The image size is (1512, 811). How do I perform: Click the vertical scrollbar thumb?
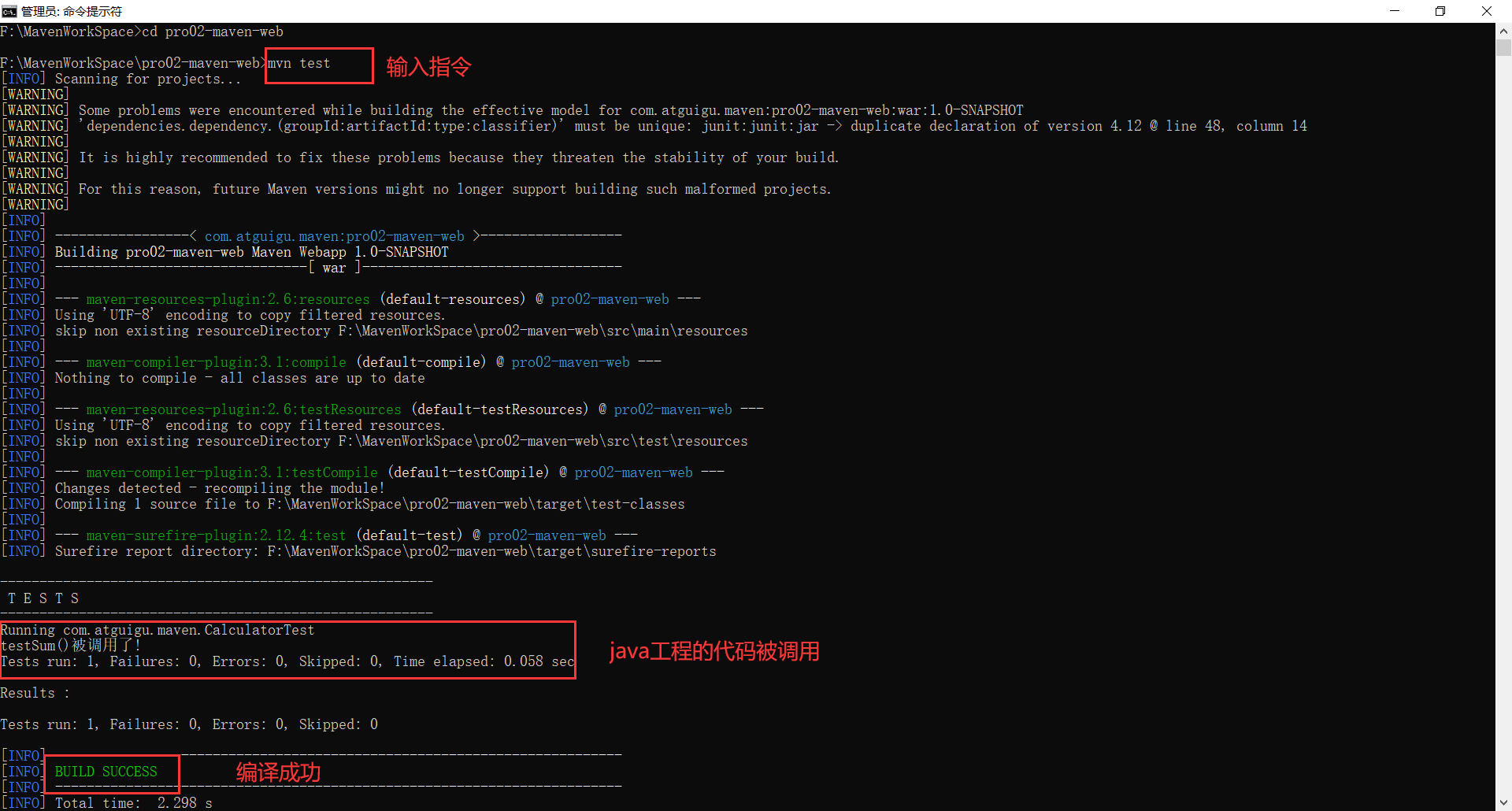[x=1503, y=47]
